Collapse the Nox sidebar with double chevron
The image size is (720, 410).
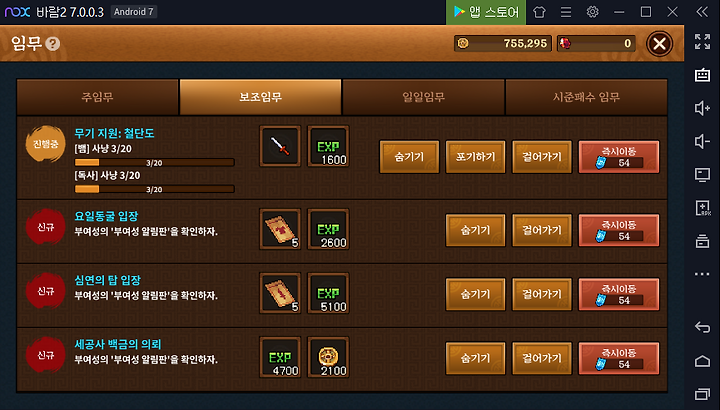pyautogui.click(x=702, y=11)
